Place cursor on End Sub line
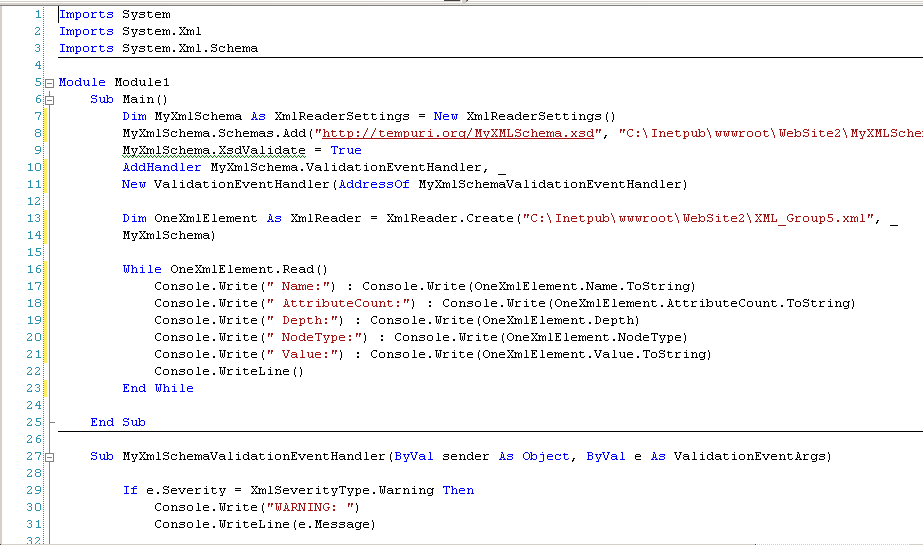This screenshot has height=545, width=923. click(x=118, y=422)
